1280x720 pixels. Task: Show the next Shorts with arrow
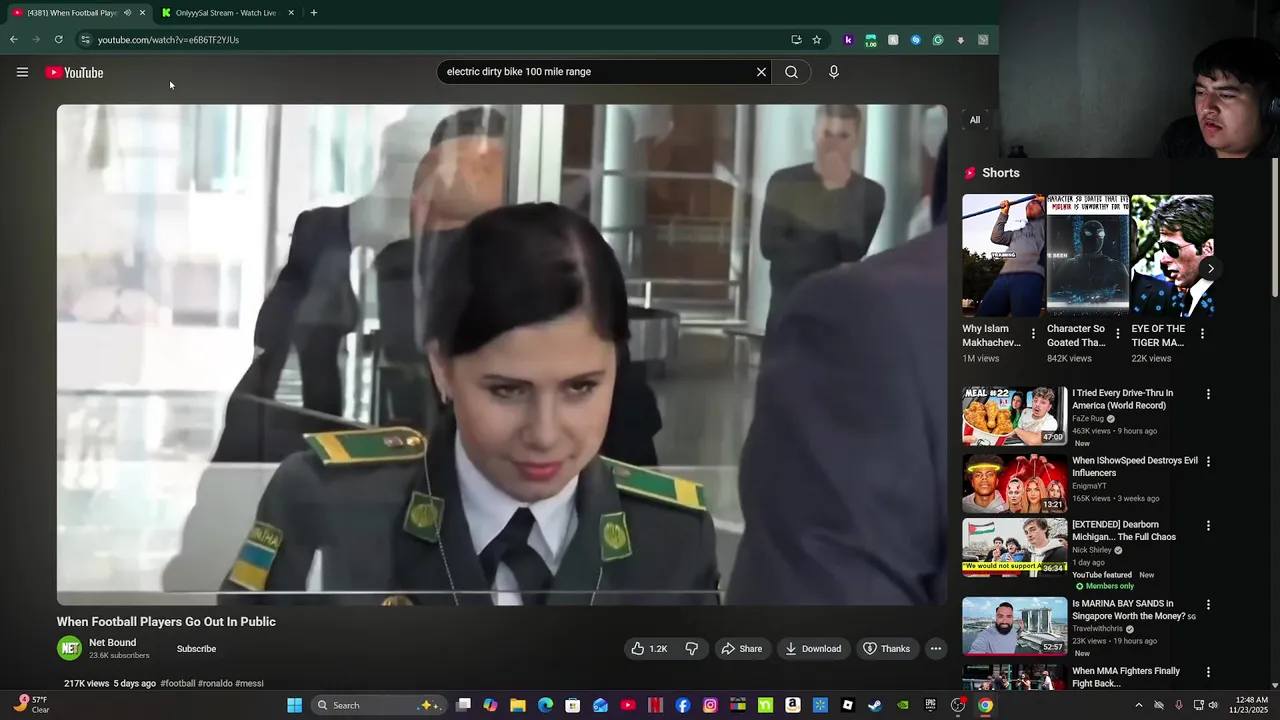click(1210, 268)
